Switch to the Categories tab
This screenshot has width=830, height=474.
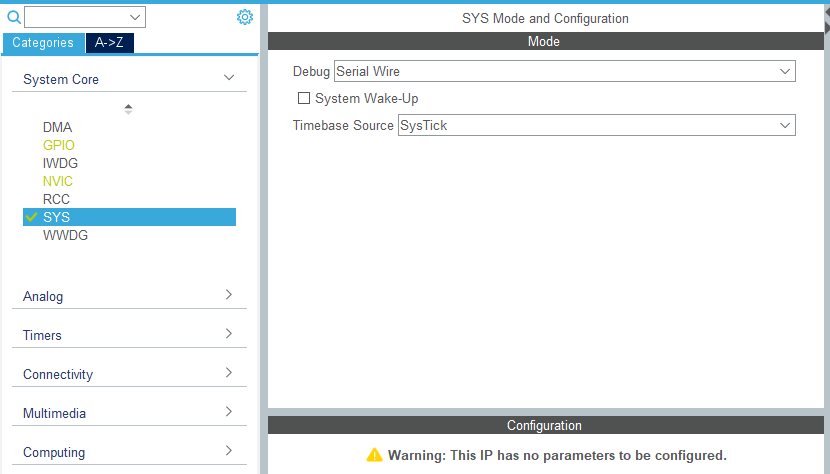coord(43,43)
